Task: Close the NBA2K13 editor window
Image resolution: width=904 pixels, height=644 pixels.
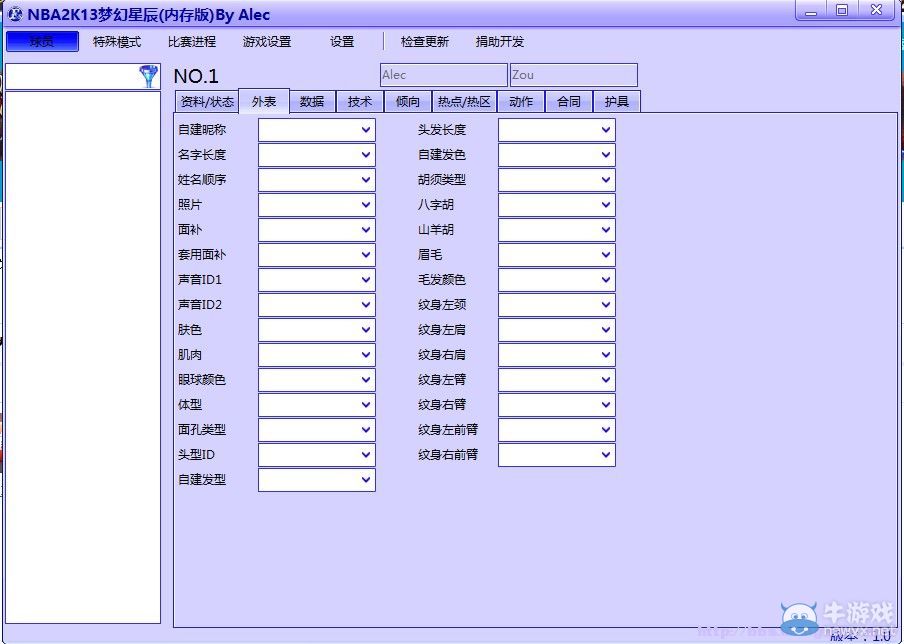Action: tap(876, 10)
